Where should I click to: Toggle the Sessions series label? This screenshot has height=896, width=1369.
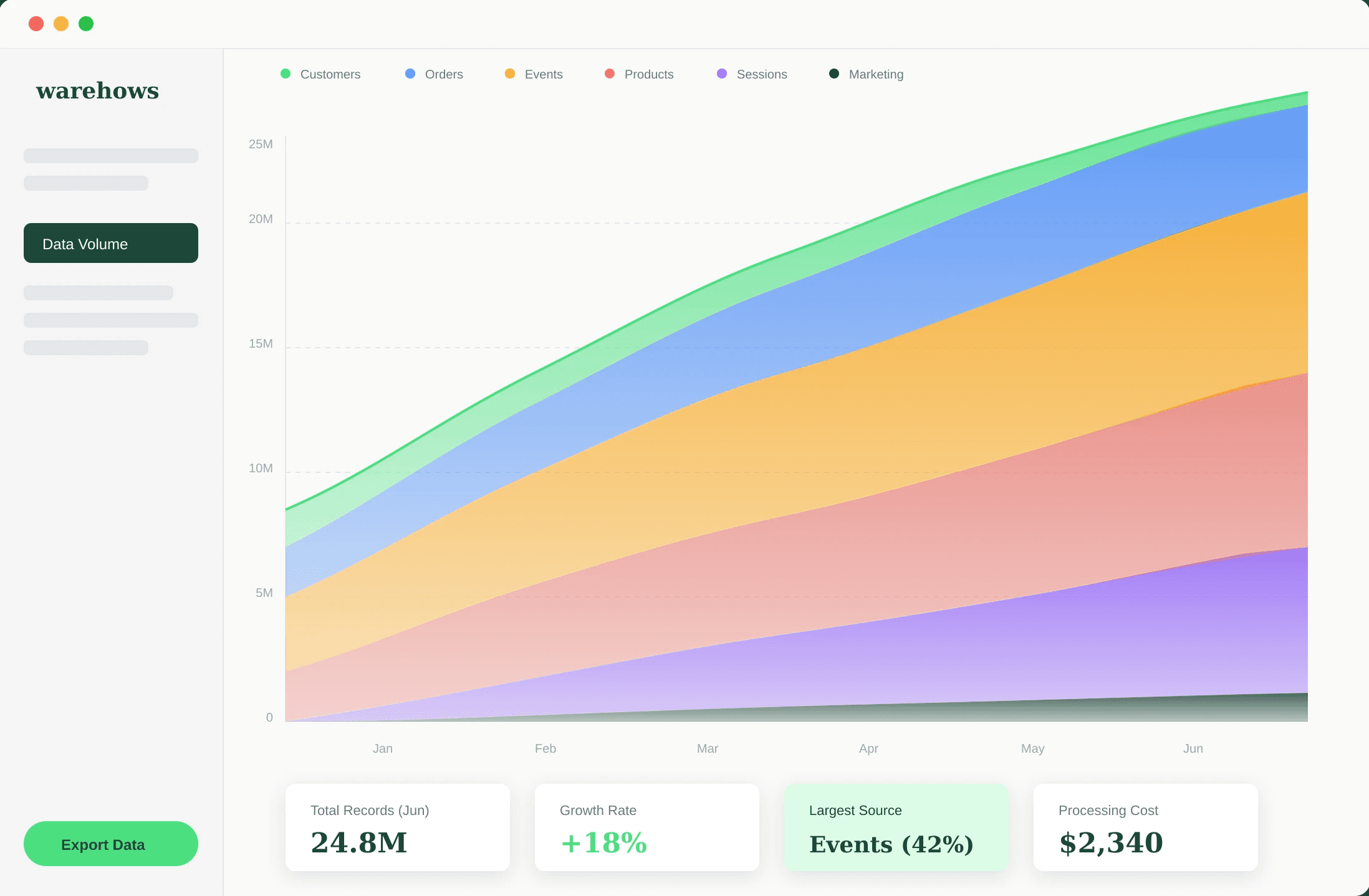tap(761, 74)
